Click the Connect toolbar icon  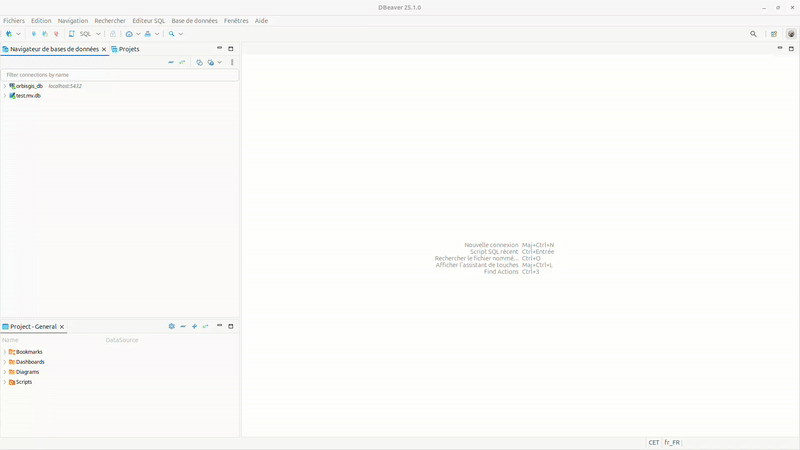pos(34,34)
